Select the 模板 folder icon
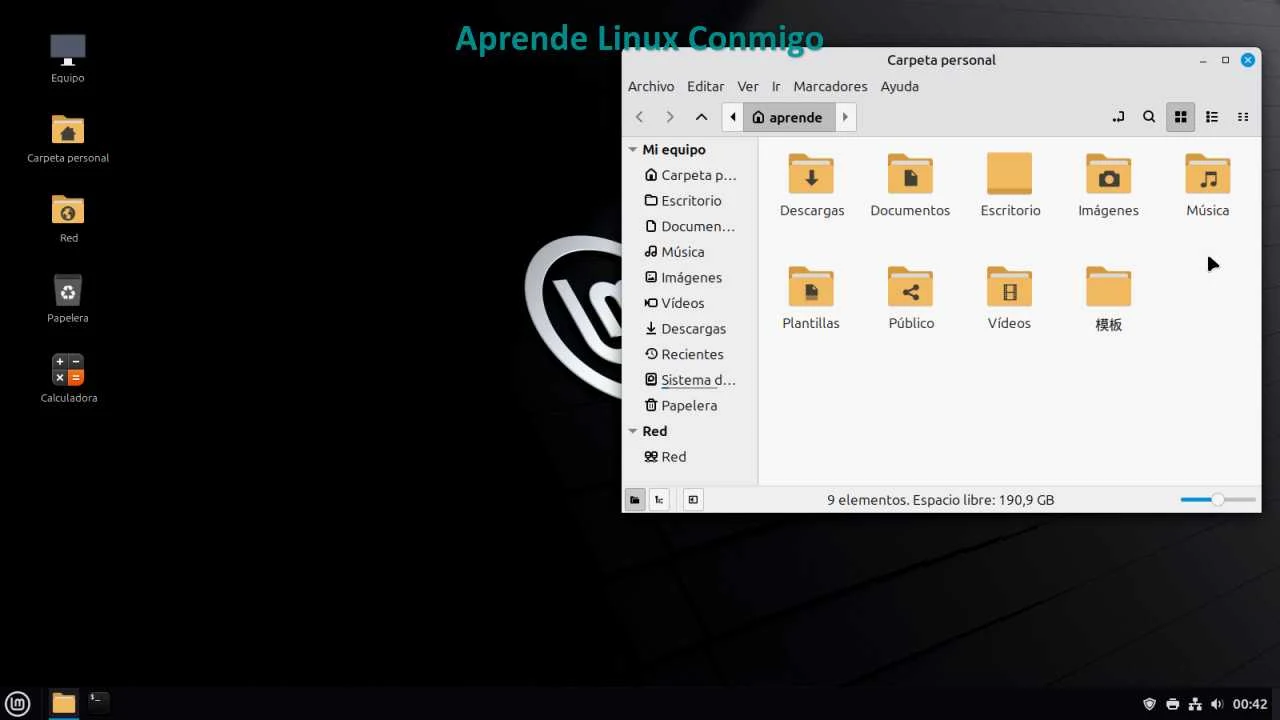Screen dimensions: 1280x720 [x=1108, y=287]
